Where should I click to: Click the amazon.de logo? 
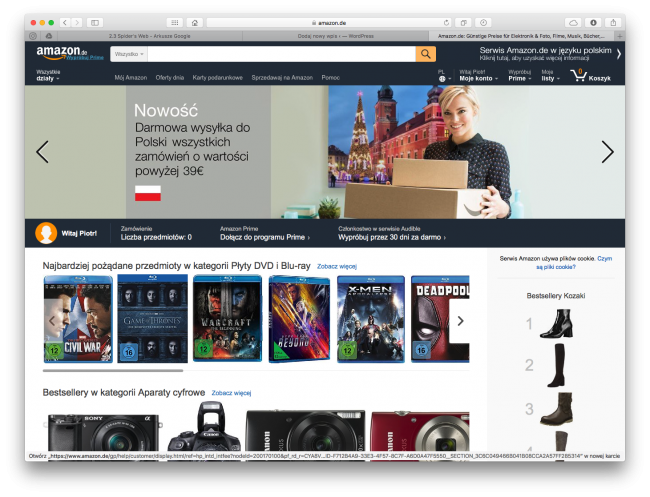coord(62,52)
